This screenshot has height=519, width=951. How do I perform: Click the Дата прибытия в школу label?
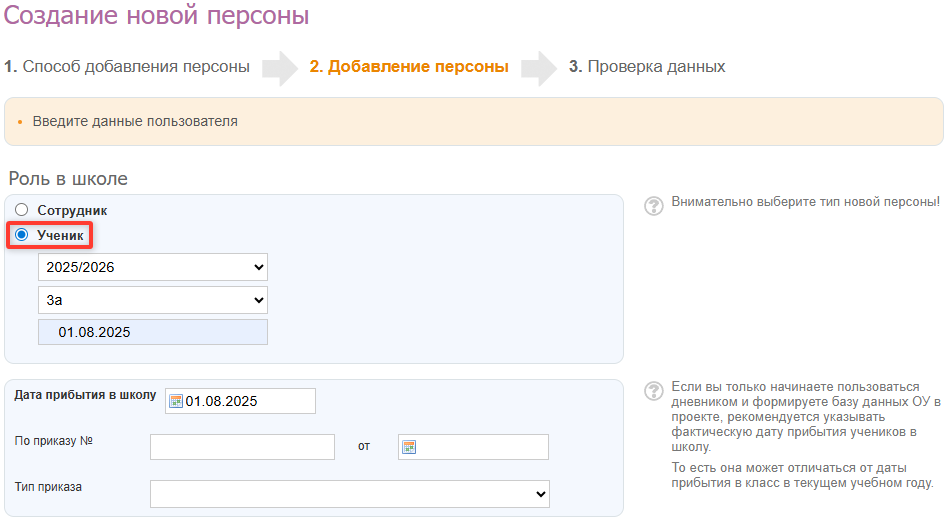[x=86, y=395]
